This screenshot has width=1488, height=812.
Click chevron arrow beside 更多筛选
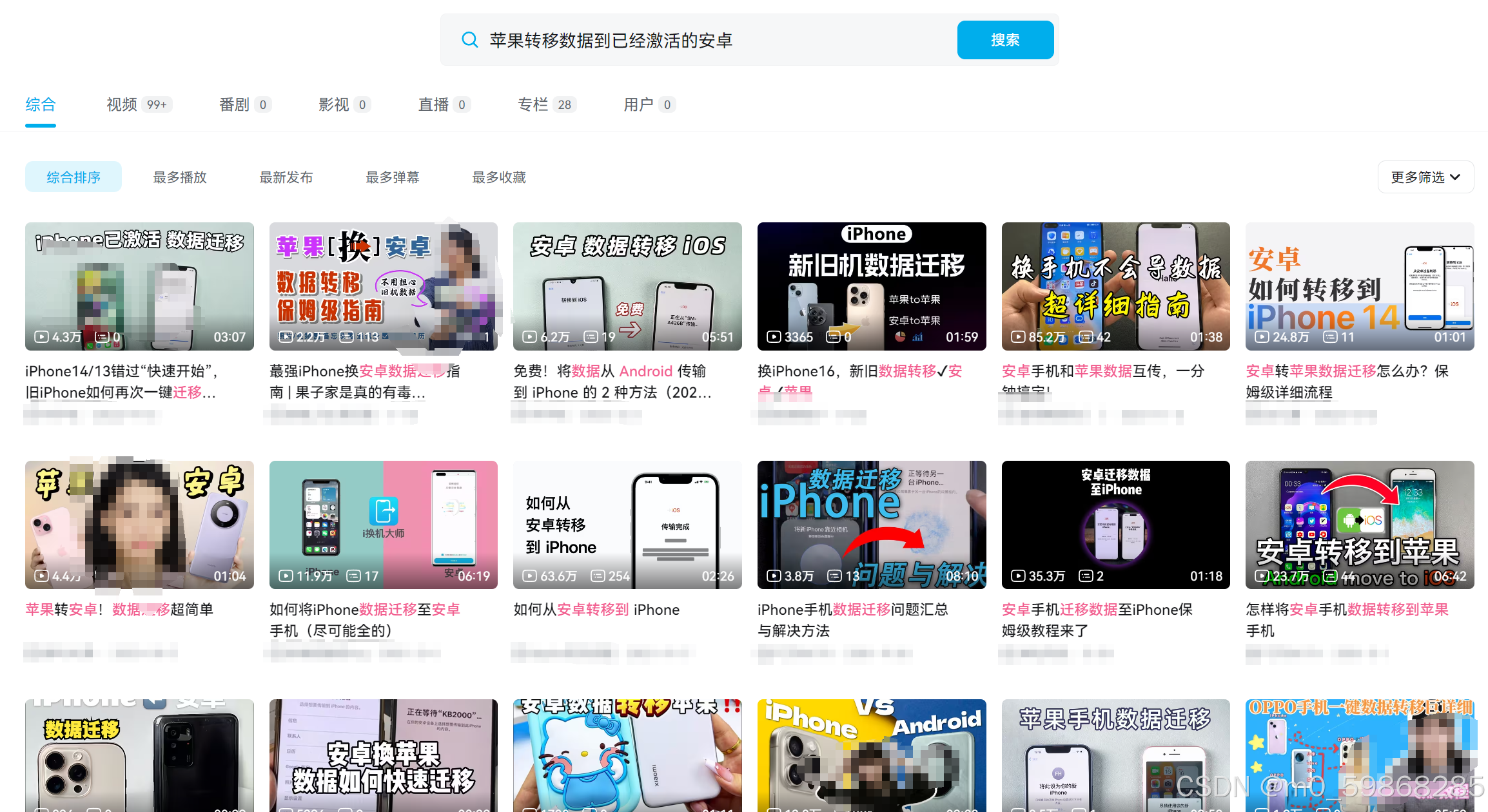click(1455, 177)
